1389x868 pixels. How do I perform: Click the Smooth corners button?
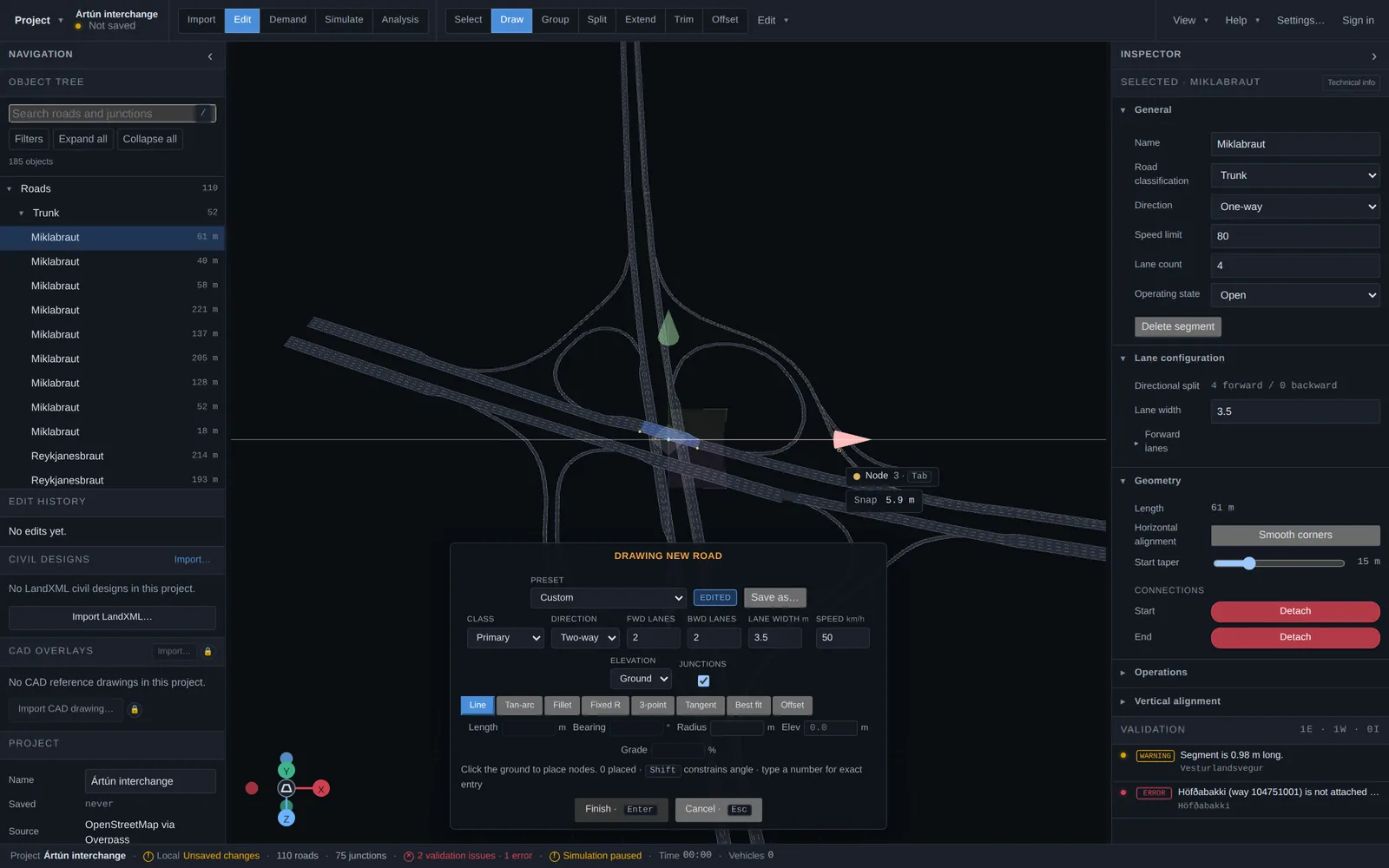pyautogui.click(x=1295, y=536)
